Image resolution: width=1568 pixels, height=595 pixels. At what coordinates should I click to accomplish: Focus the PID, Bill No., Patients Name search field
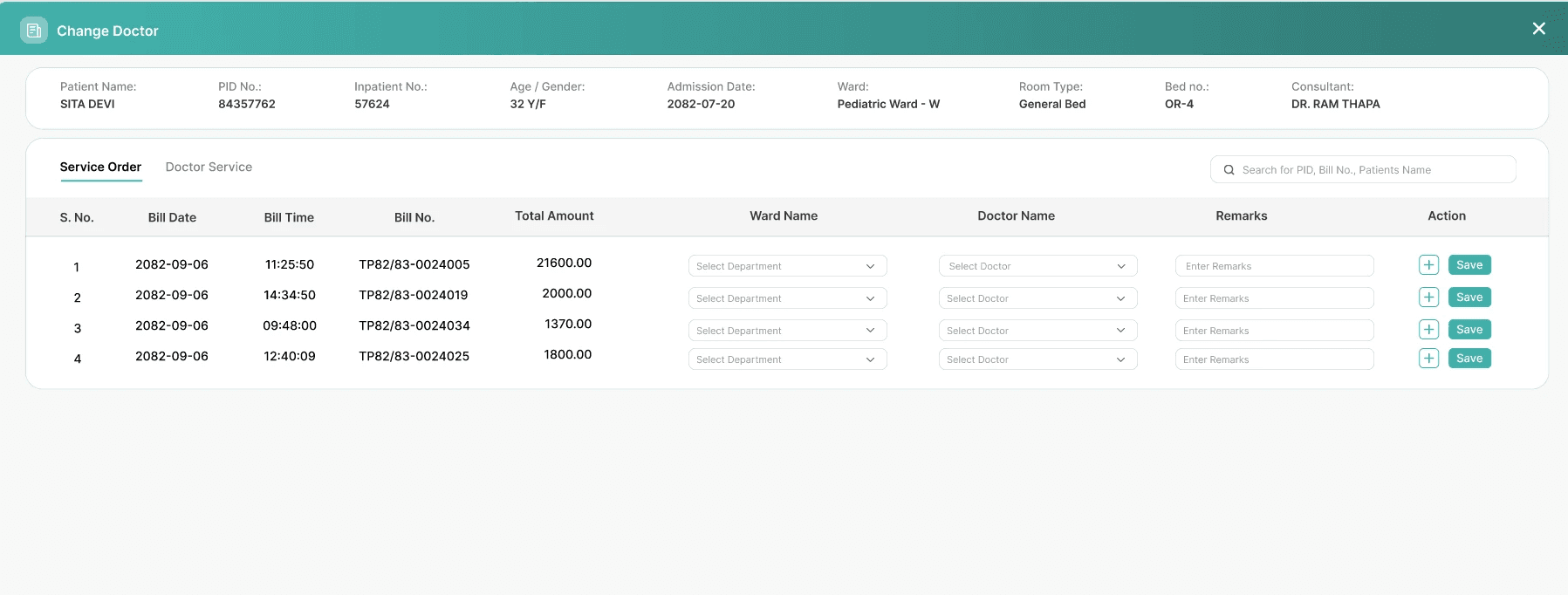click(1363, 169)
